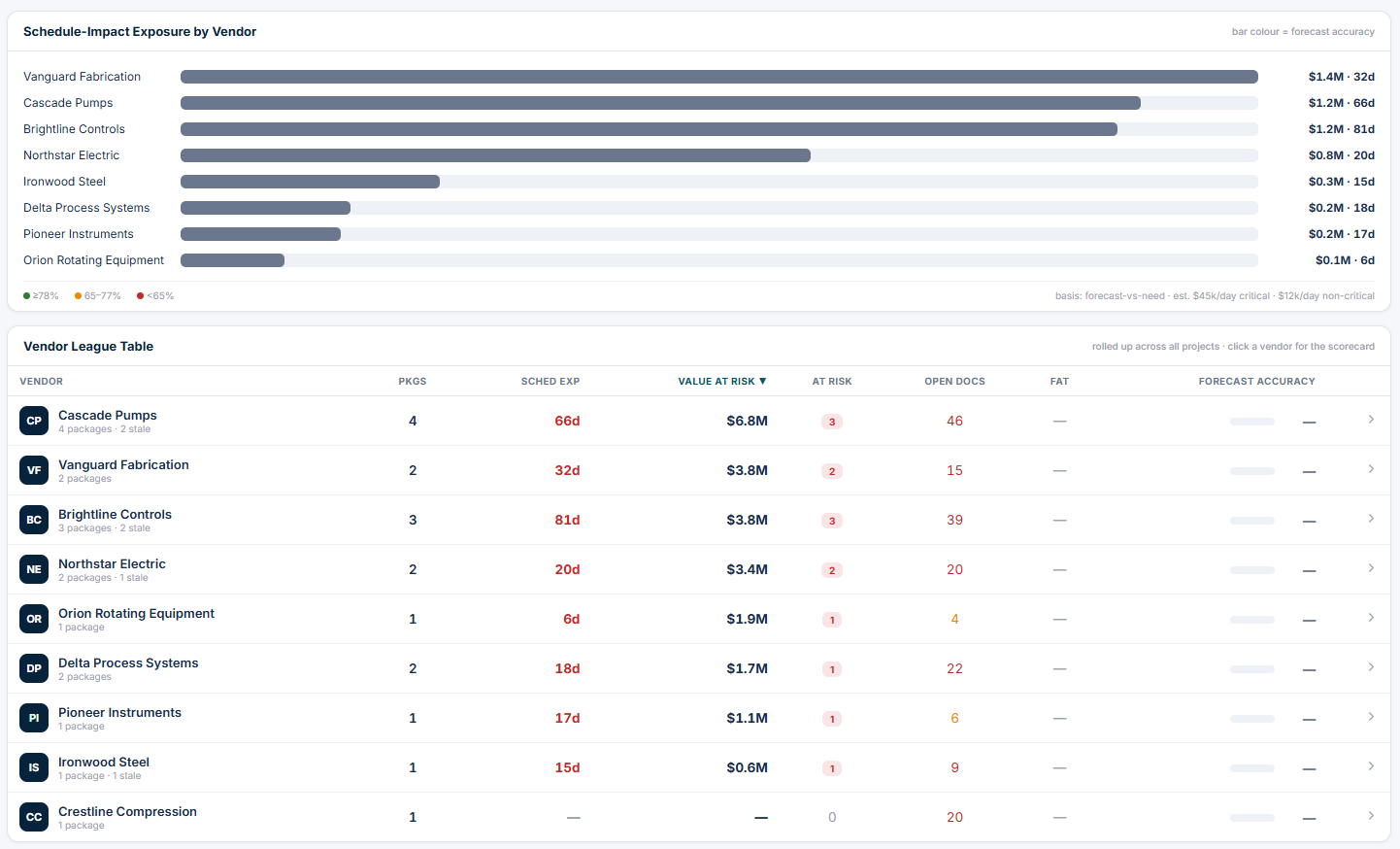The width and height of the screenshot is (1400, 849).
Task: Click the at-risk badge 2 for Vanguard Fabrication
Action: (832, 471)
